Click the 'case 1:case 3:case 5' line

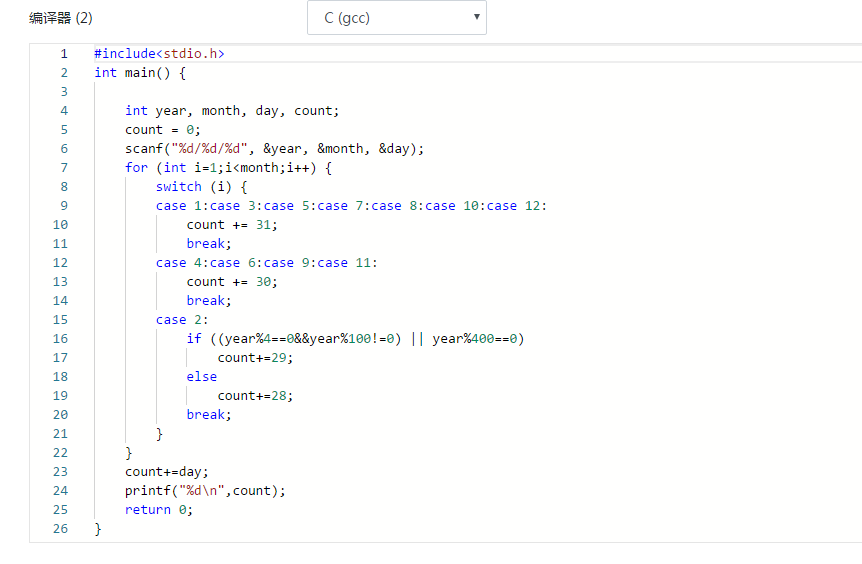pyautogui.click(x=351, y=206)
